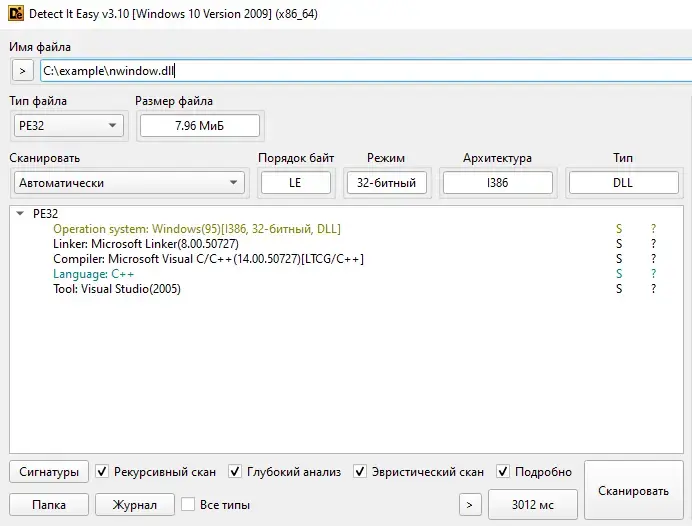Toggle the Рекурсивный скан checkbox

[102, 471]
